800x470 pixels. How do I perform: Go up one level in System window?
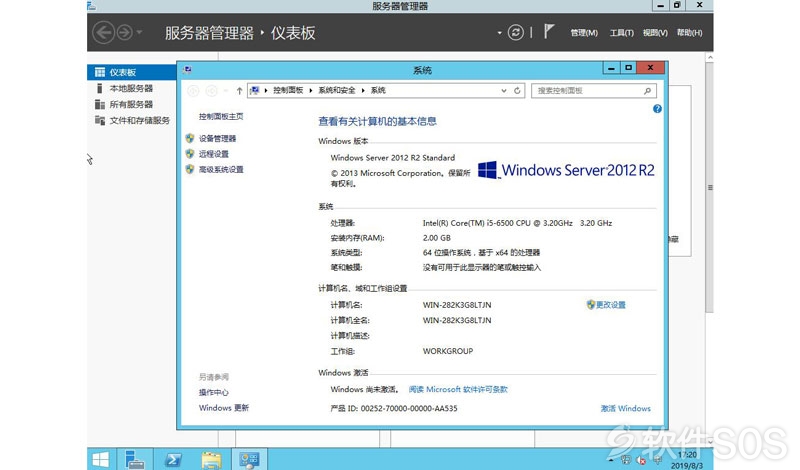pos(239,90)
